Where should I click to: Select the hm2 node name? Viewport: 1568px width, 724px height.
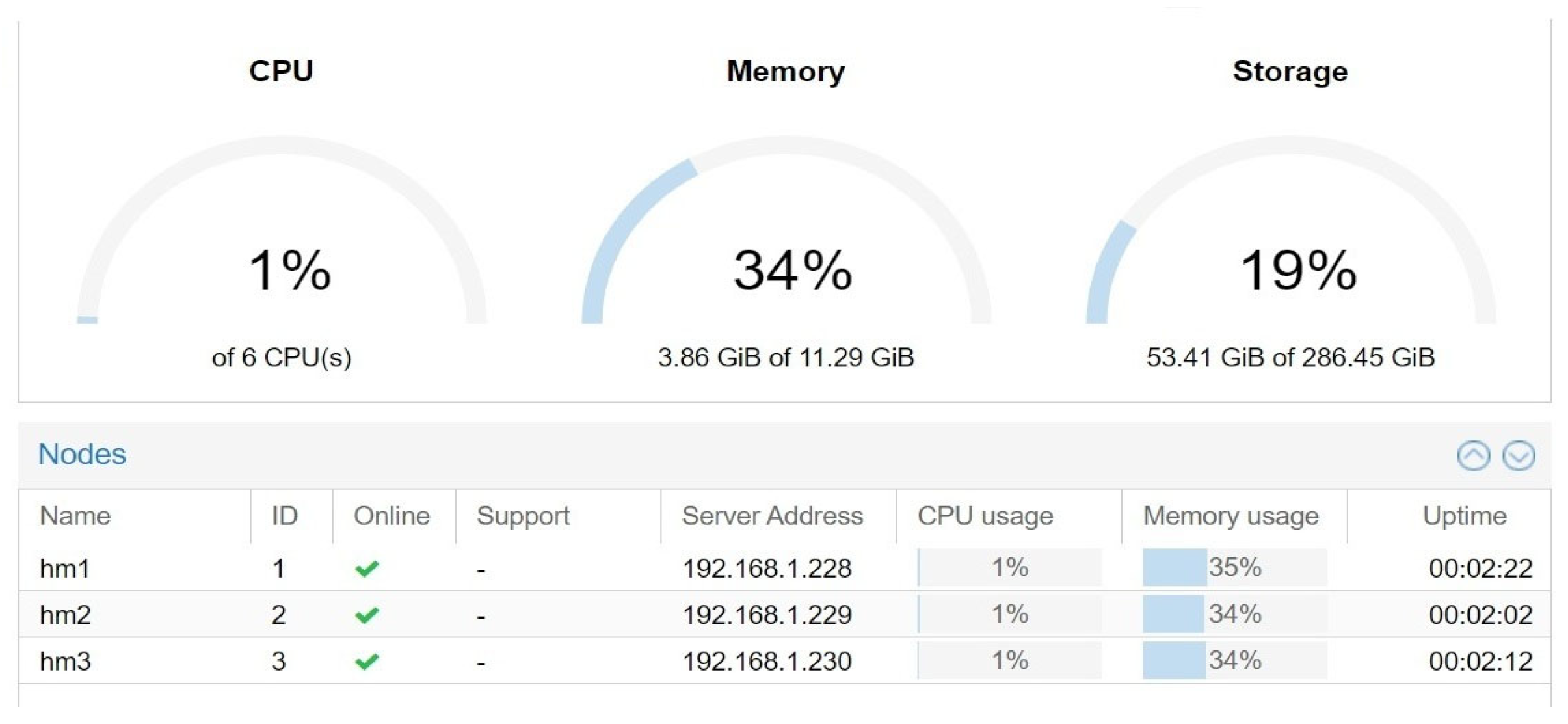[x=65, y=615]
